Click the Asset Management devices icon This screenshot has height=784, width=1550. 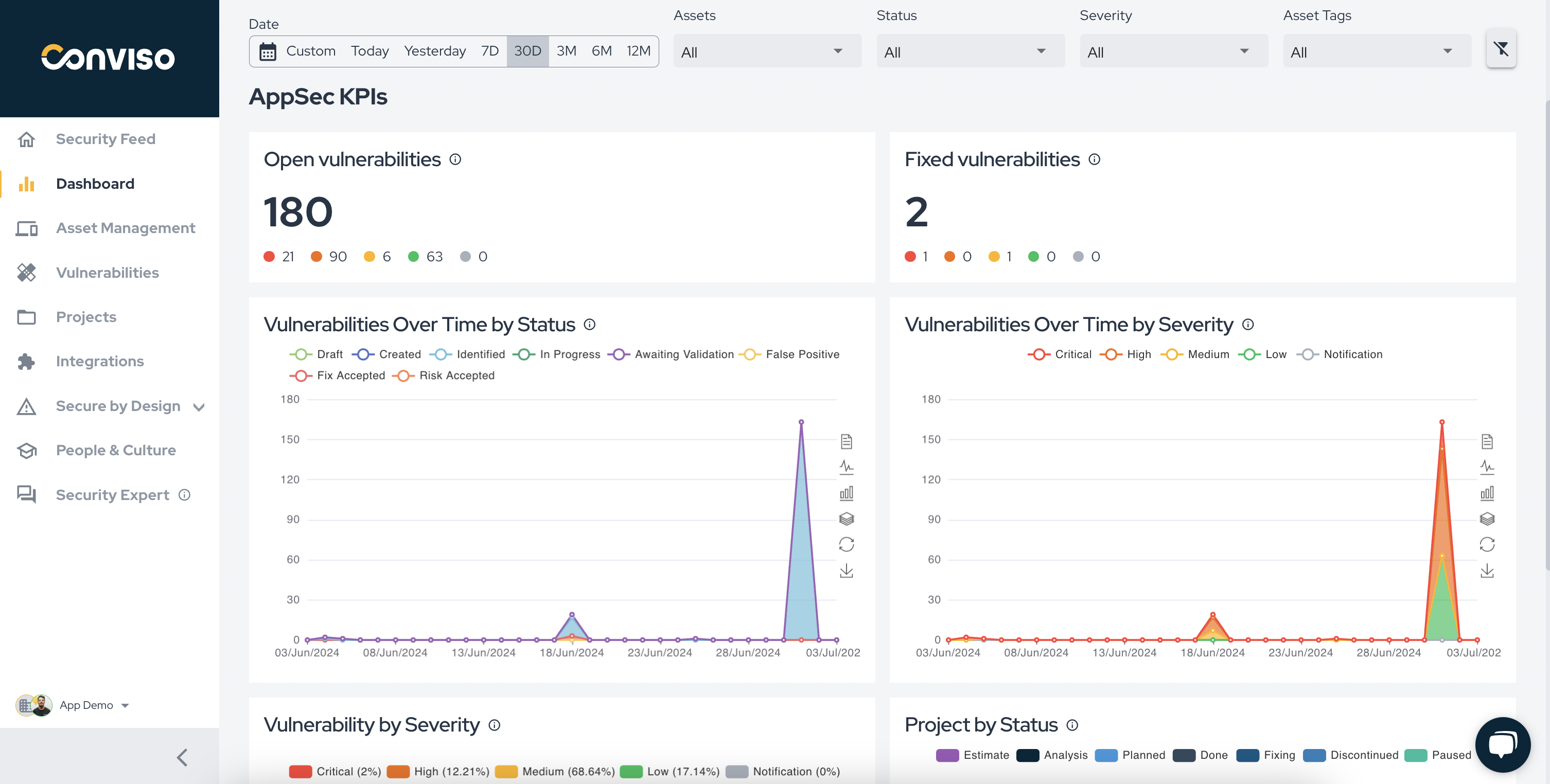tap(26, 228)
